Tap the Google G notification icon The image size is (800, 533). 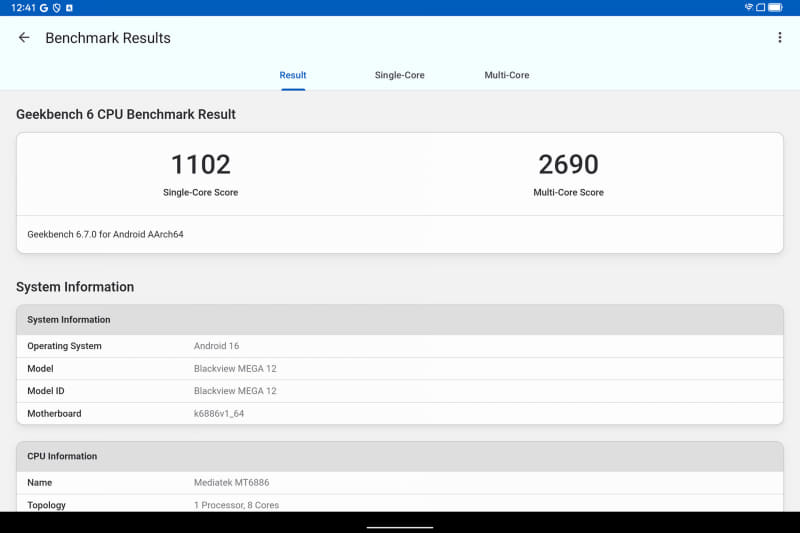tap(44, 8)
